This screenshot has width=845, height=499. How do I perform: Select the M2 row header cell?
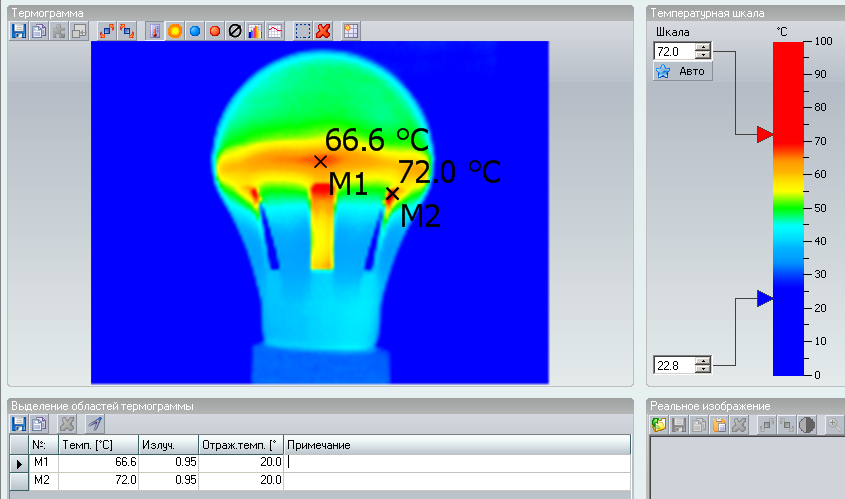(19, 481)
